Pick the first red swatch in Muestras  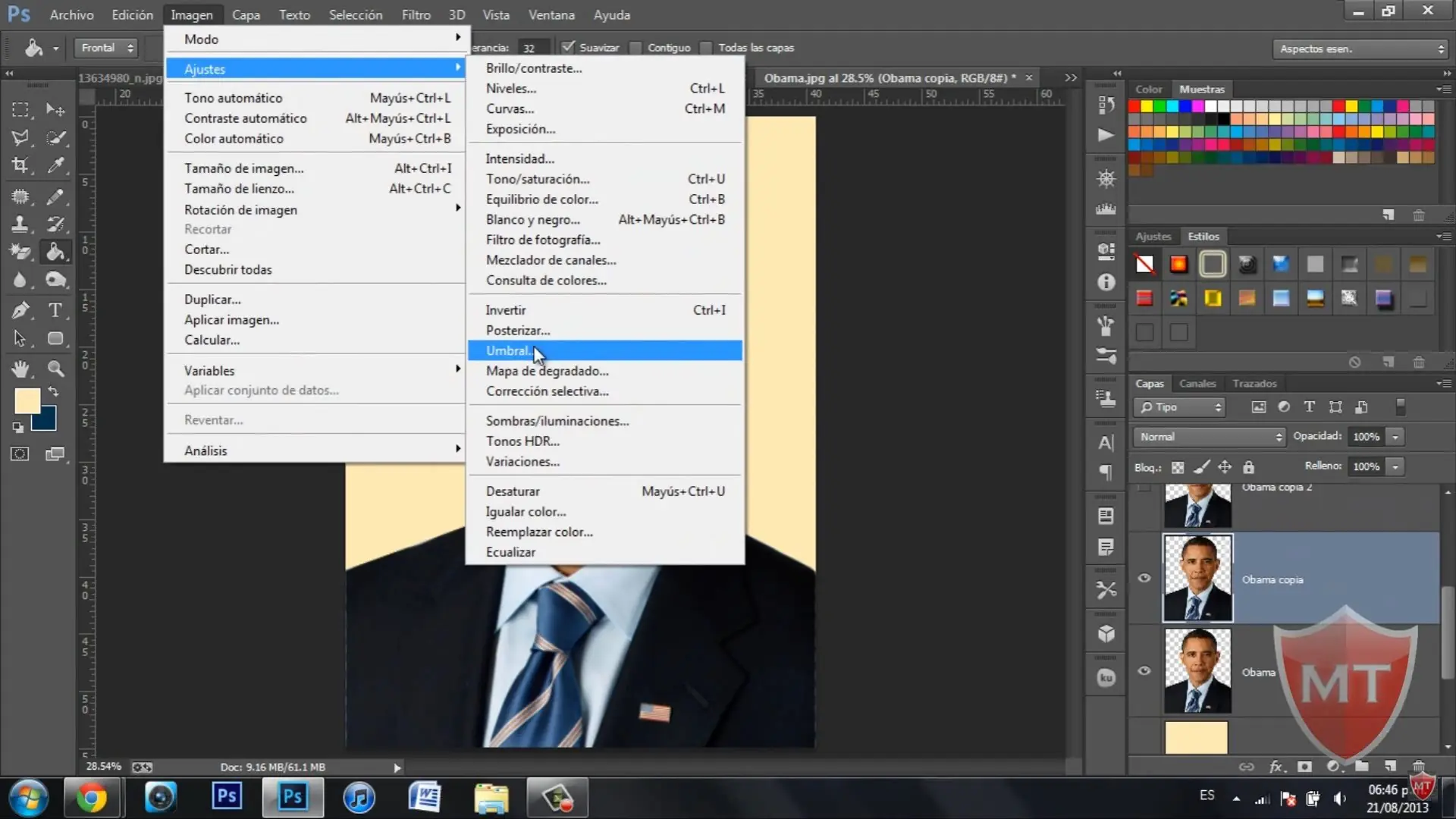[x=1135, y=106]
